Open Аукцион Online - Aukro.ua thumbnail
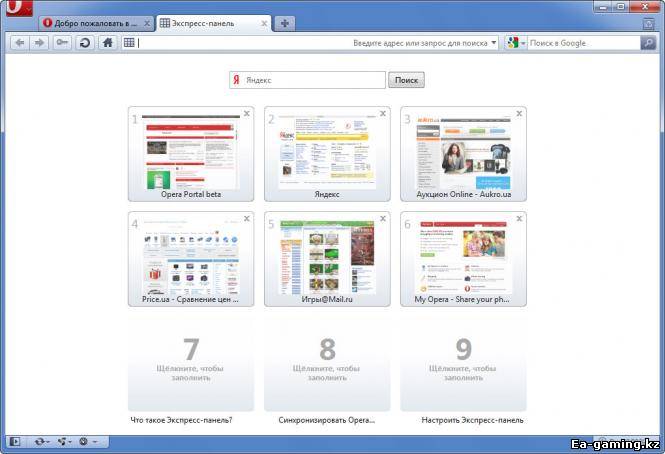 [463, 154]
